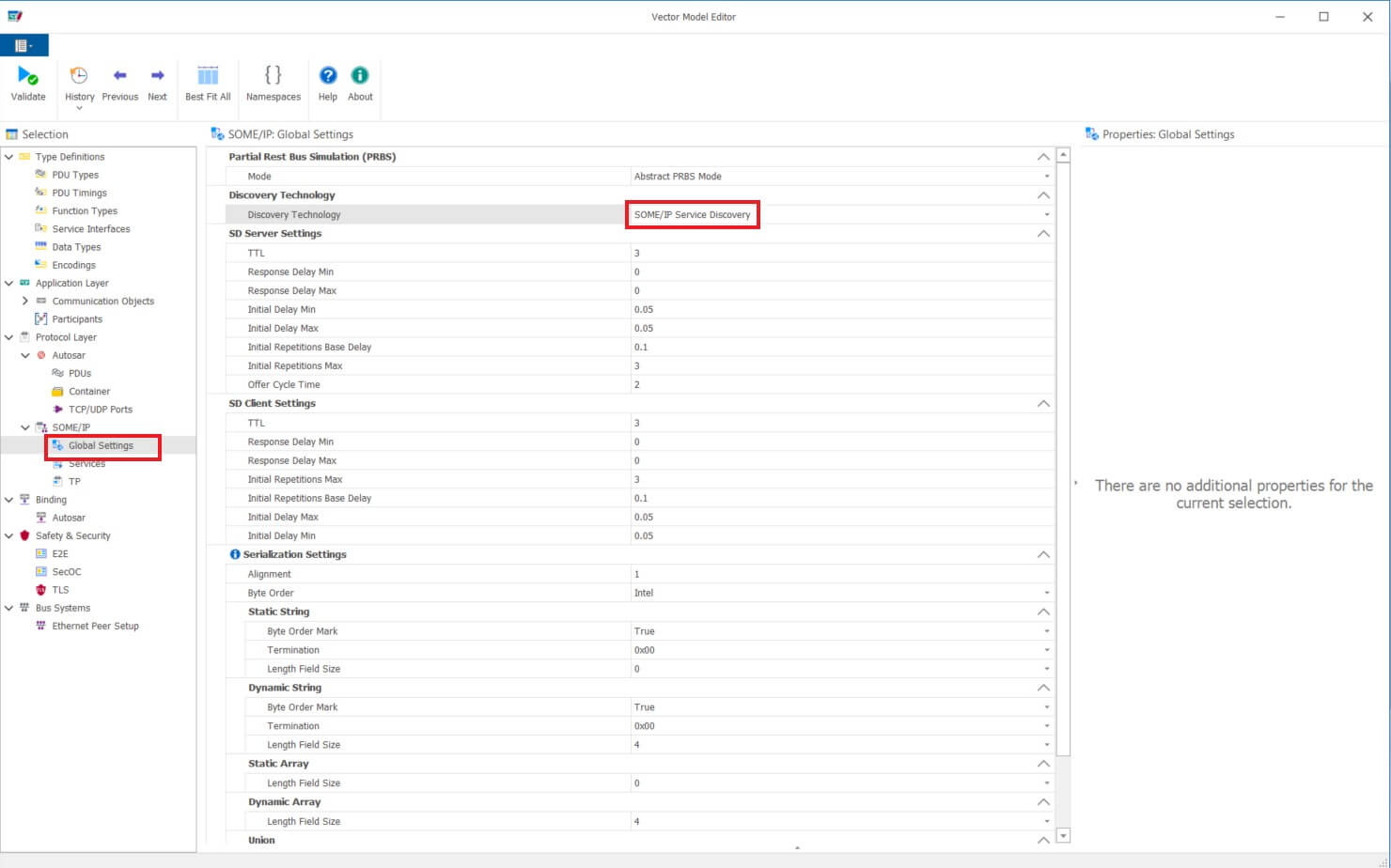Open the PRBS Mode dropdown
The image size is (1391, 868).
1046,177
